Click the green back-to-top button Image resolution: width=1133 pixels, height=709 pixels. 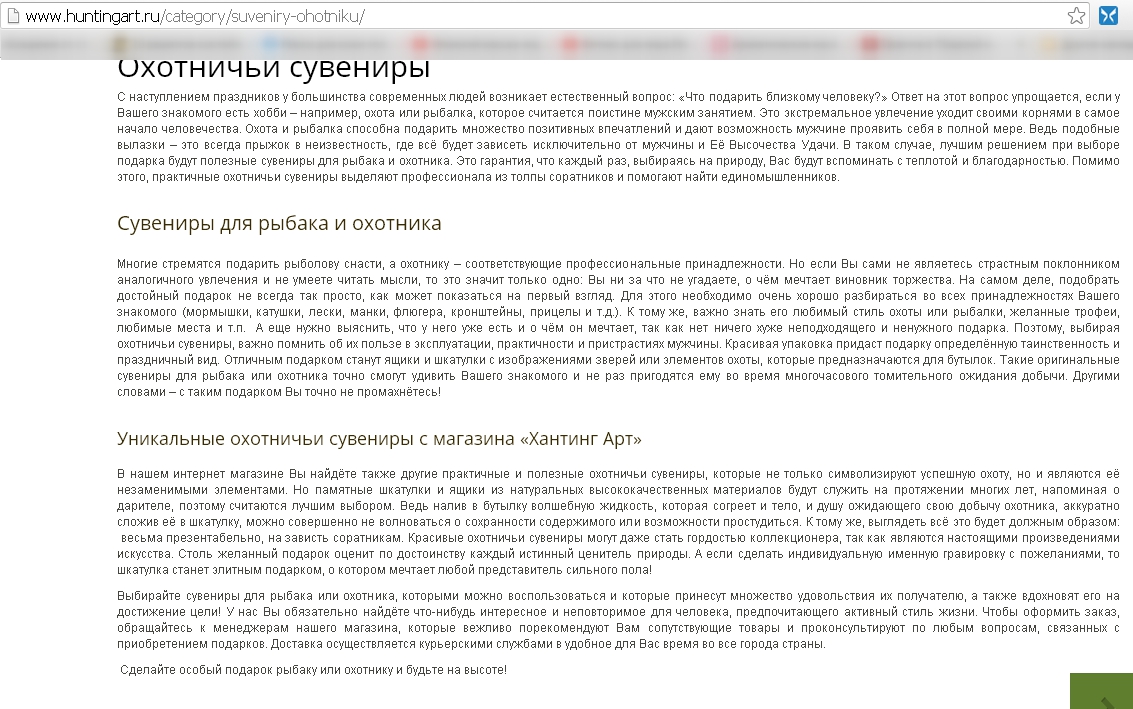coord(1101,691)
